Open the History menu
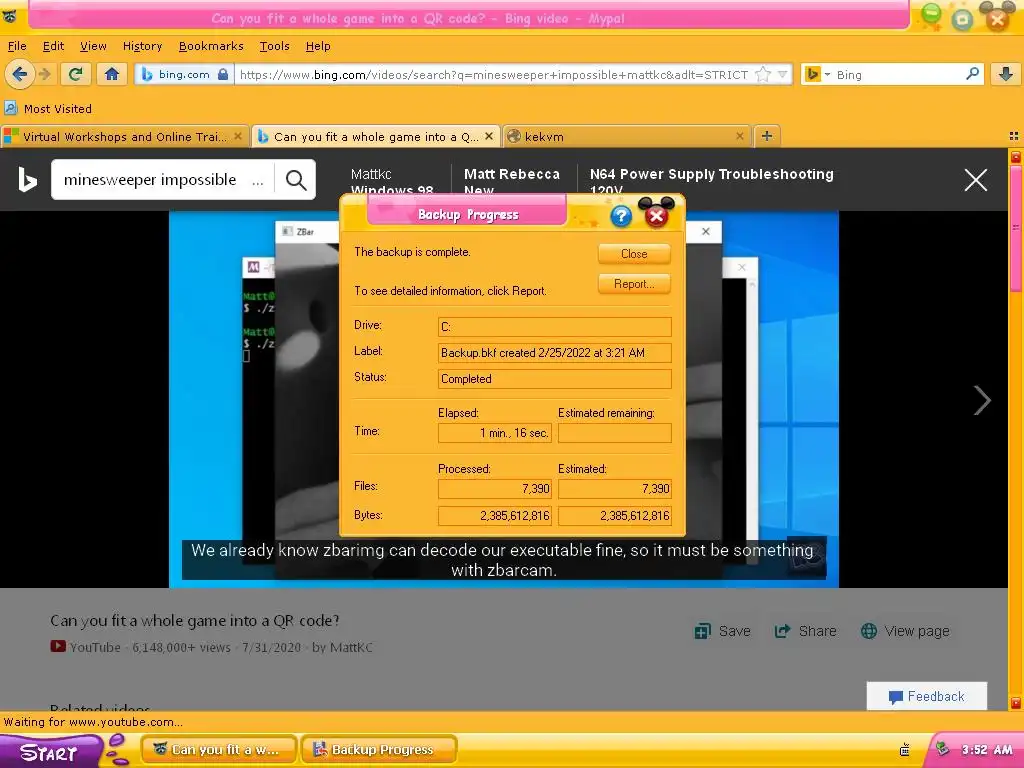 142,46
